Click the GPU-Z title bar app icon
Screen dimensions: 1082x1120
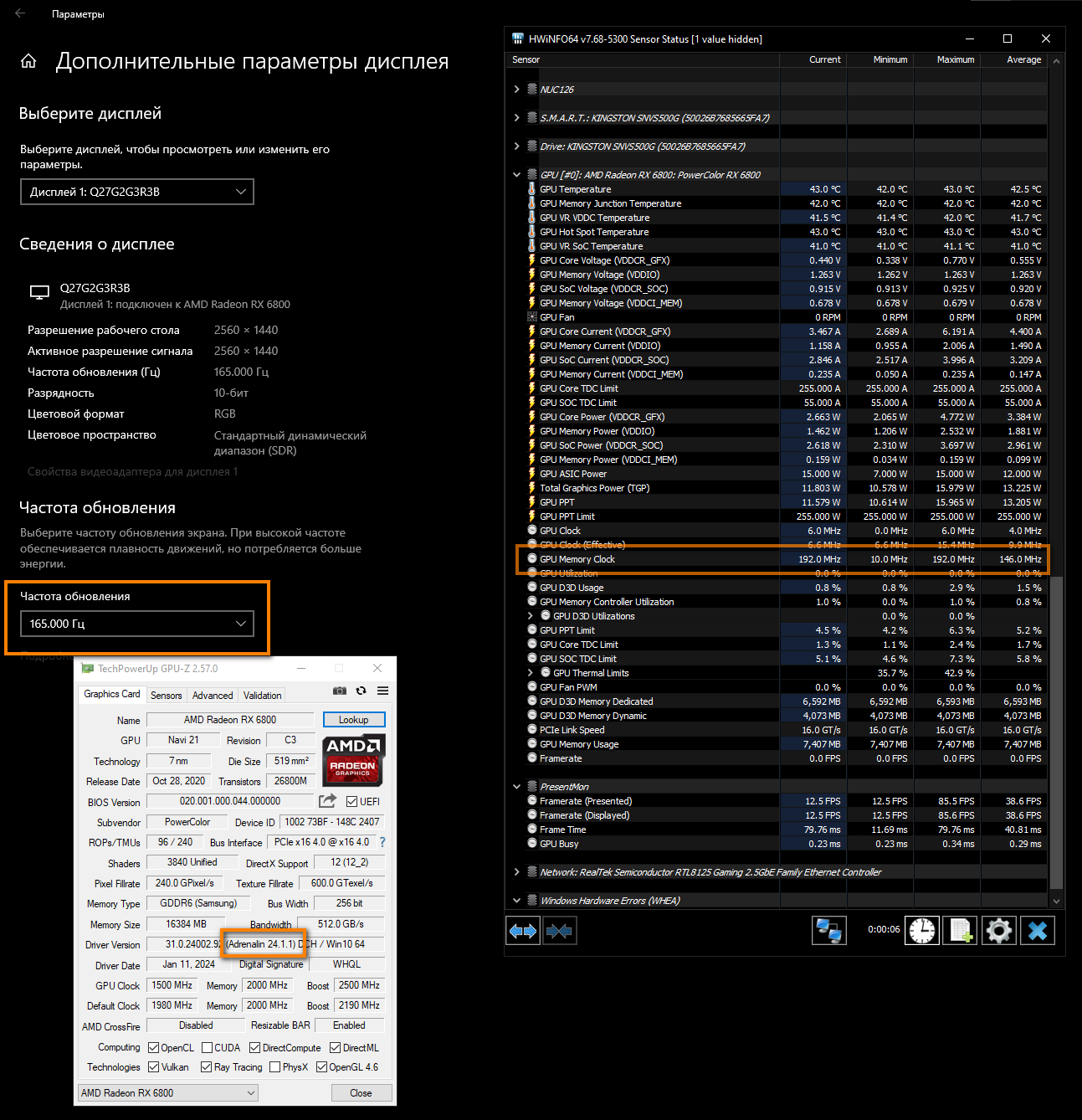click(x=87, y=668)
